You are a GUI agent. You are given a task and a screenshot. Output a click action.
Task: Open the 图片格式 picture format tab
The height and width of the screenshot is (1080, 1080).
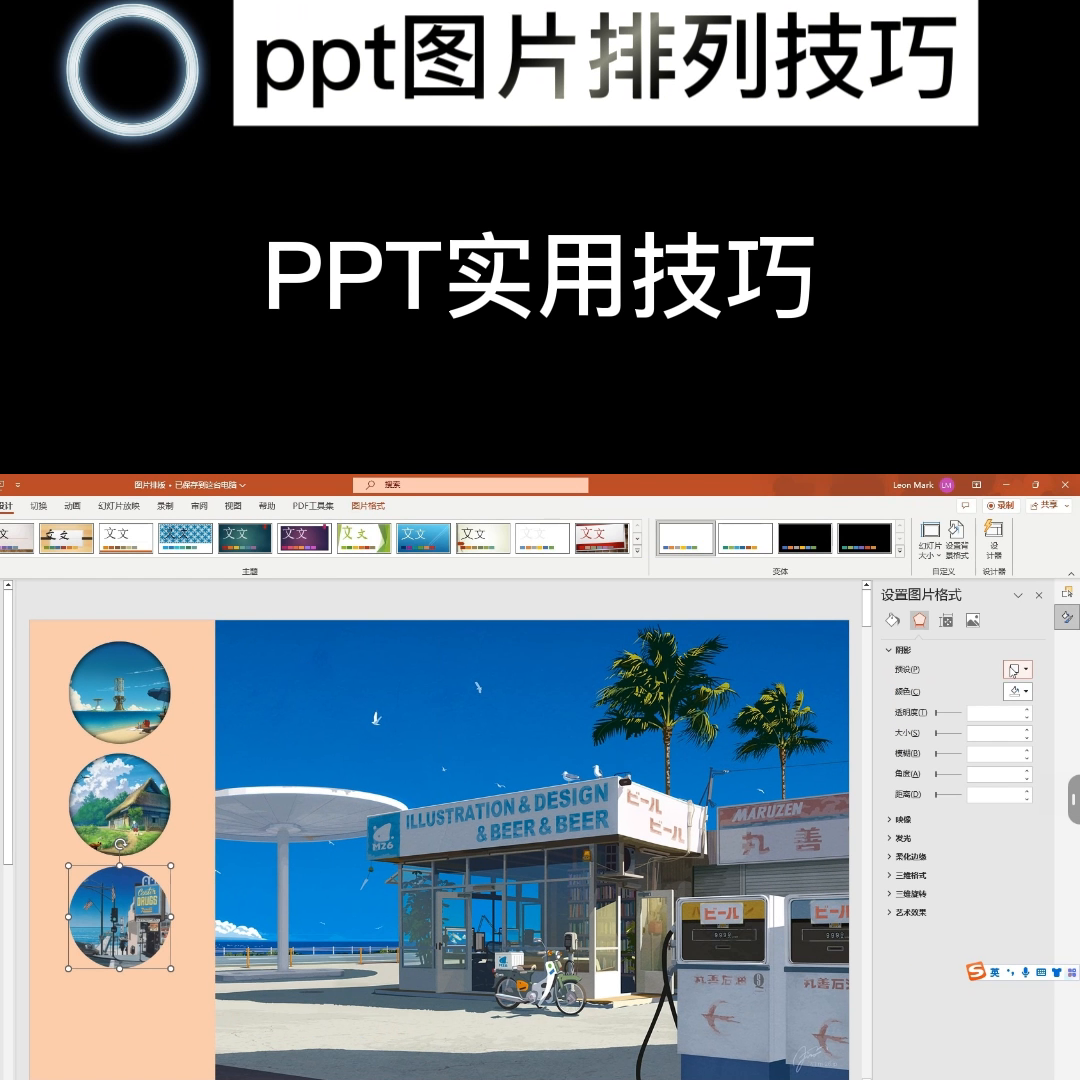pos(368,506)
